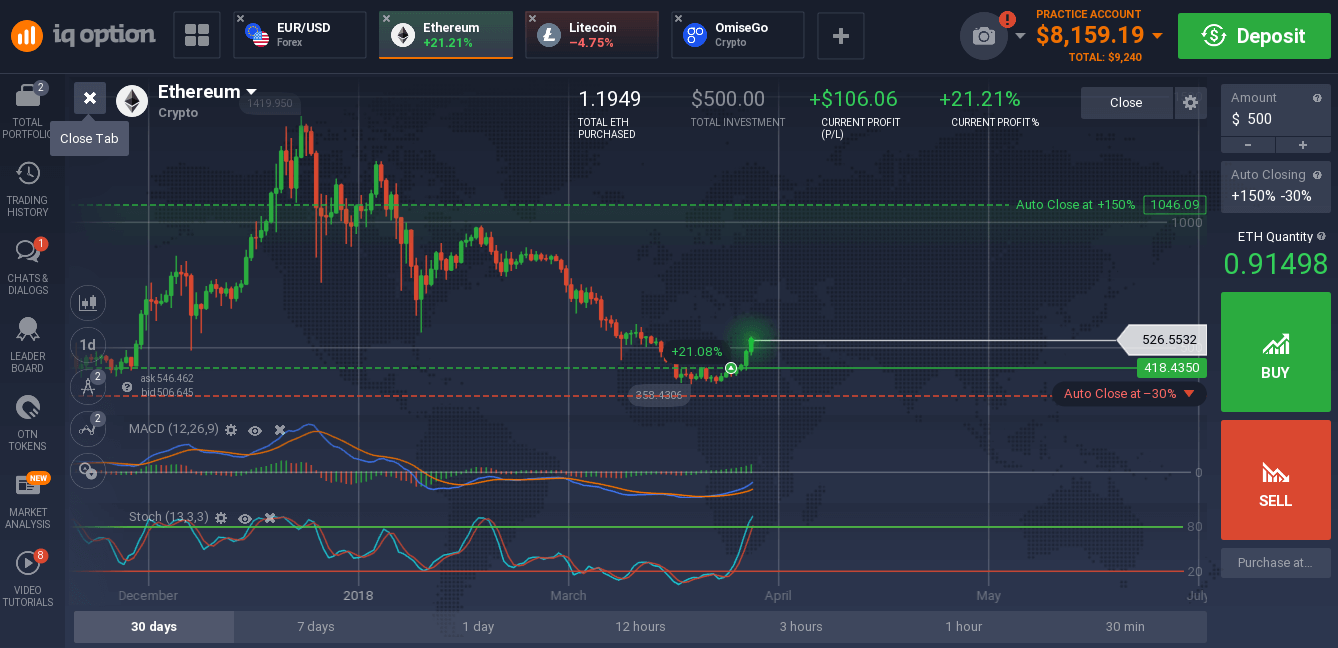Image resolution: width=1338 pixels, height=648 pixels.
Task: Decrease amount with minus button
Action: point(1248,145)
